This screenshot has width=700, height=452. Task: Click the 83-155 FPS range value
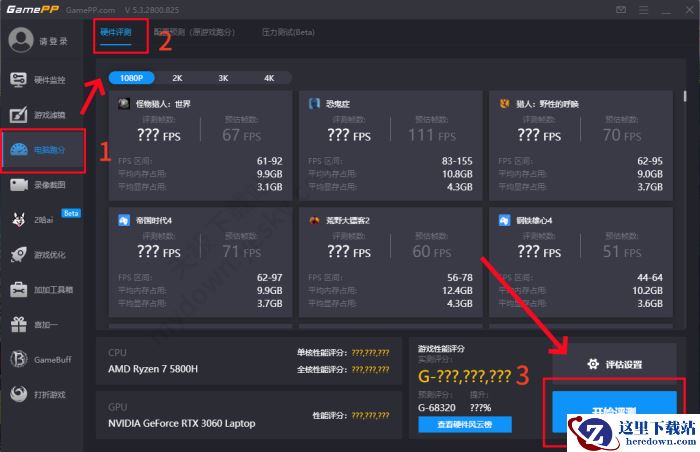457,161
